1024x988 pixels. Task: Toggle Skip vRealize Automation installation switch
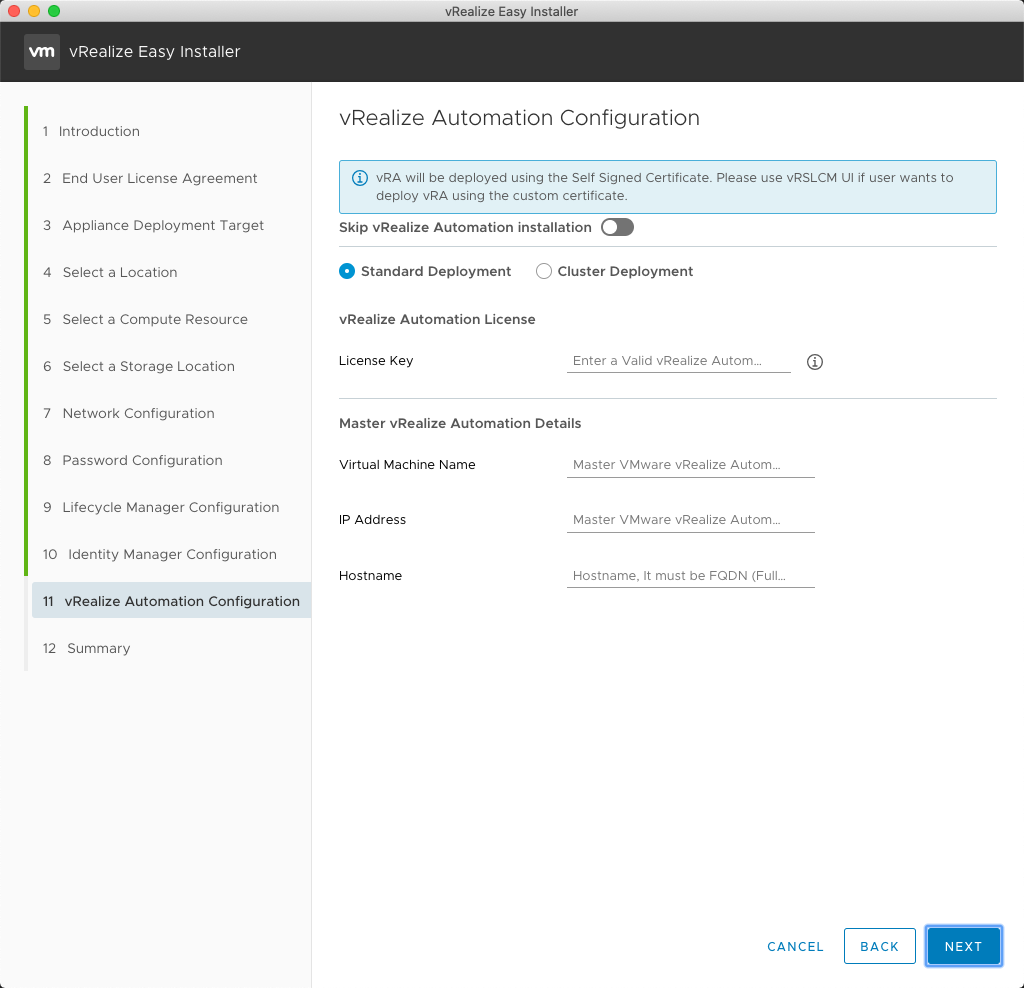(x=617, y=227)
